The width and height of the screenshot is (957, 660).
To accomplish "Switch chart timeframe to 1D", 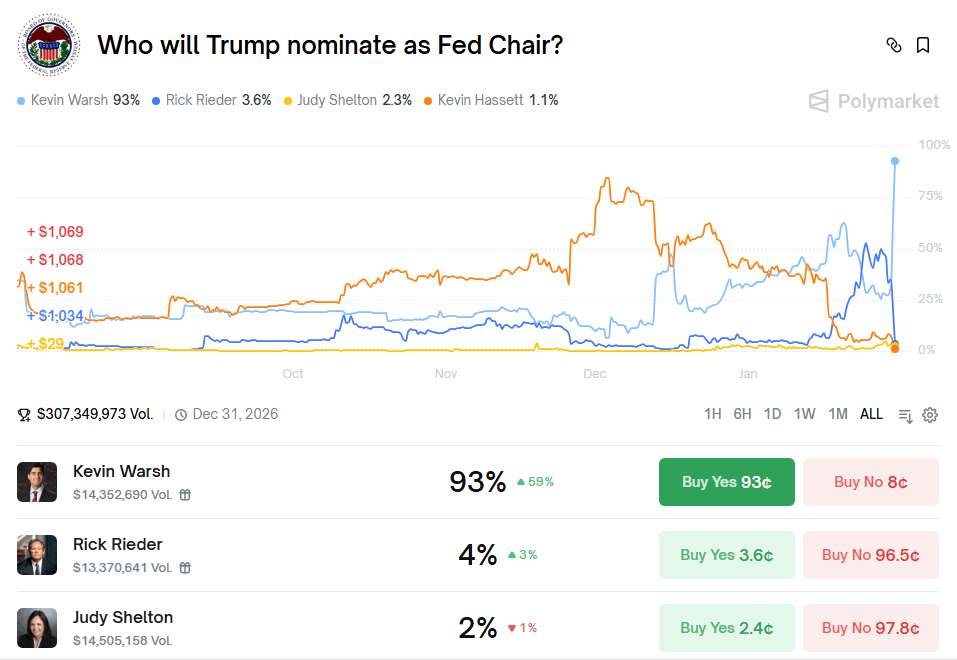I will [x=772, y=413].
